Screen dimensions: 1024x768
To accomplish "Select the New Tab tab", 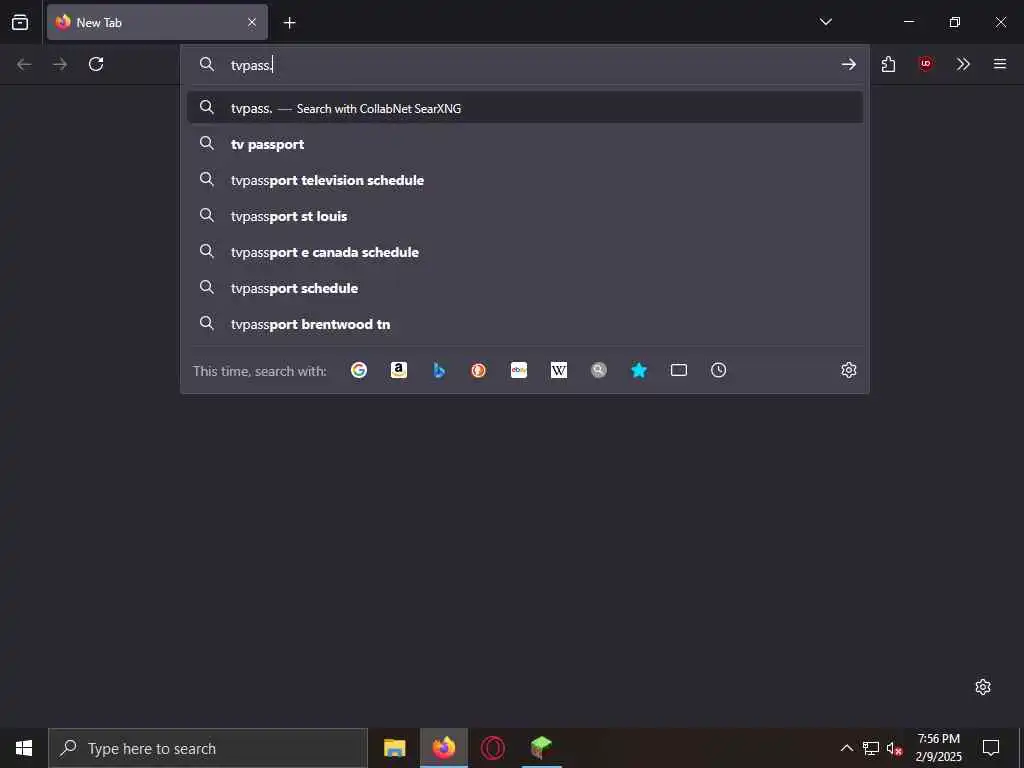I will pyautogui.click(x=157, y=22).
